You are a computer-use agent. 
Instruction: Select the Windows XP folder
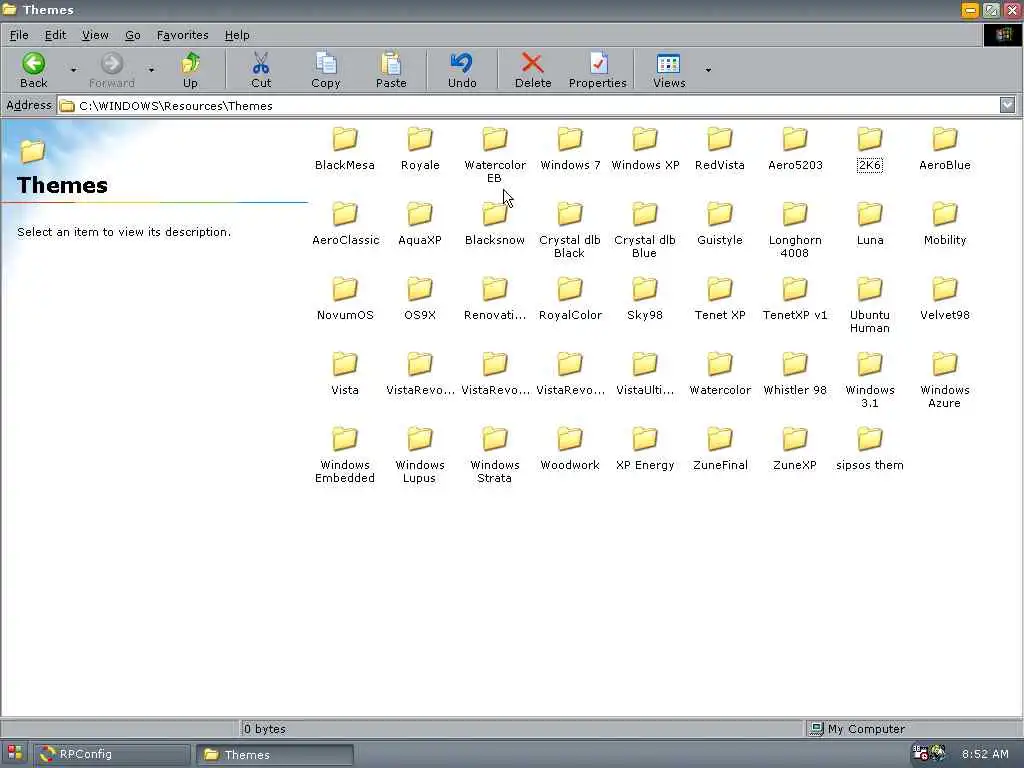[645, 149]
